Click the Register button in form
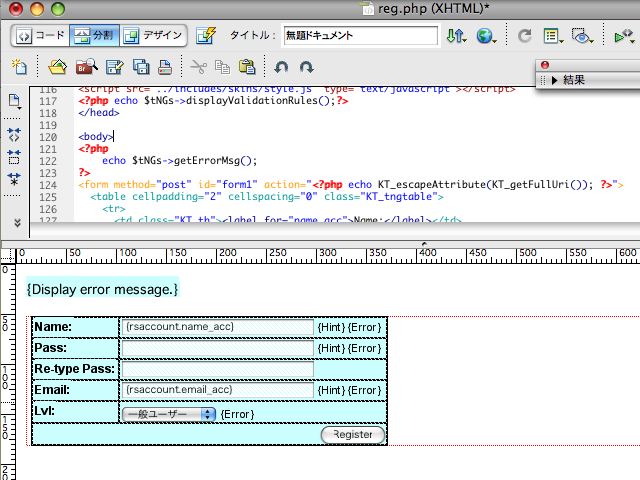The width and height of the screenshot is (640, 480). pos(352,434)
